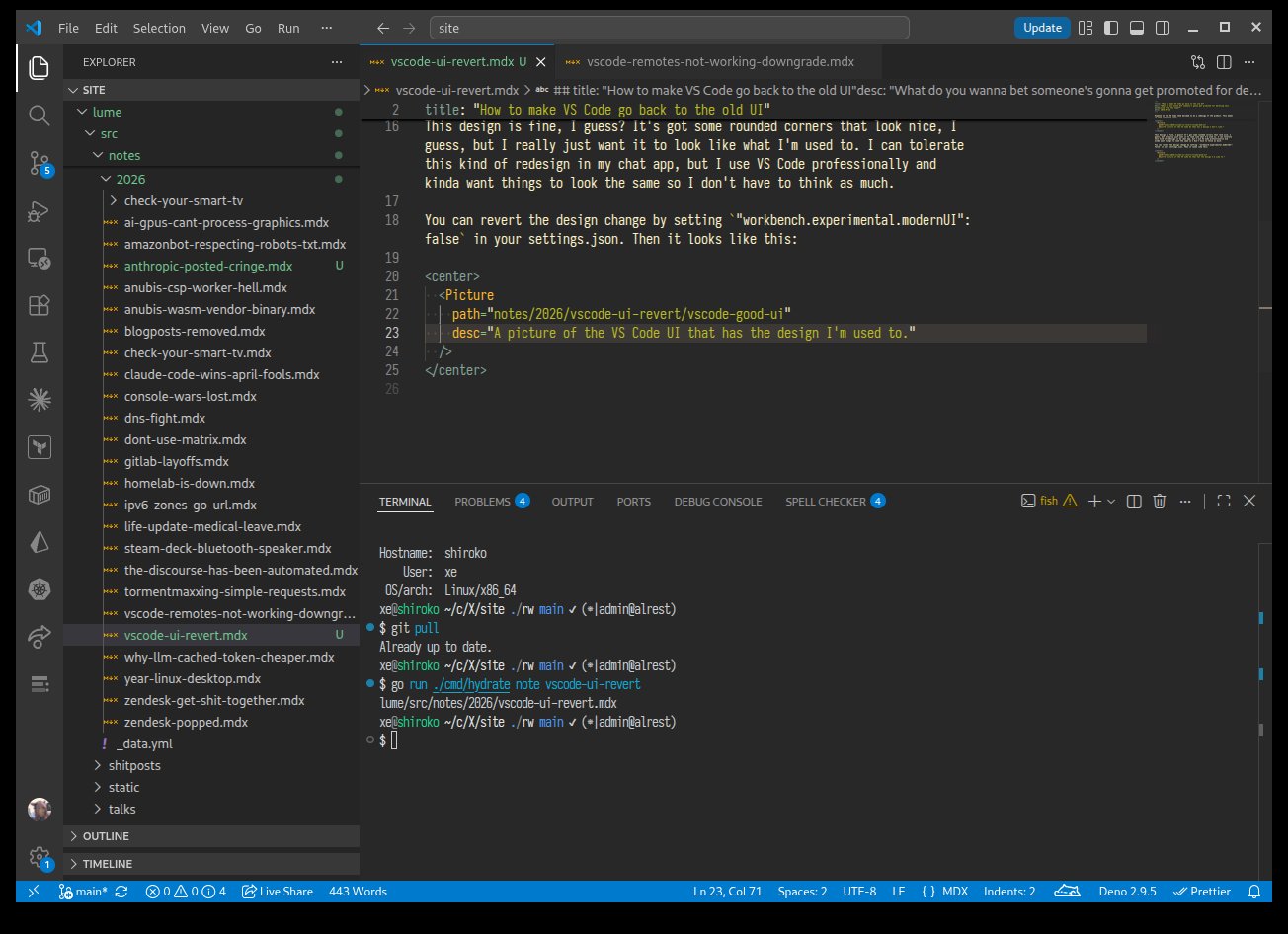Collapse the notes folder
Screen dimensions: 1288x934
click(x=211, y=155)
